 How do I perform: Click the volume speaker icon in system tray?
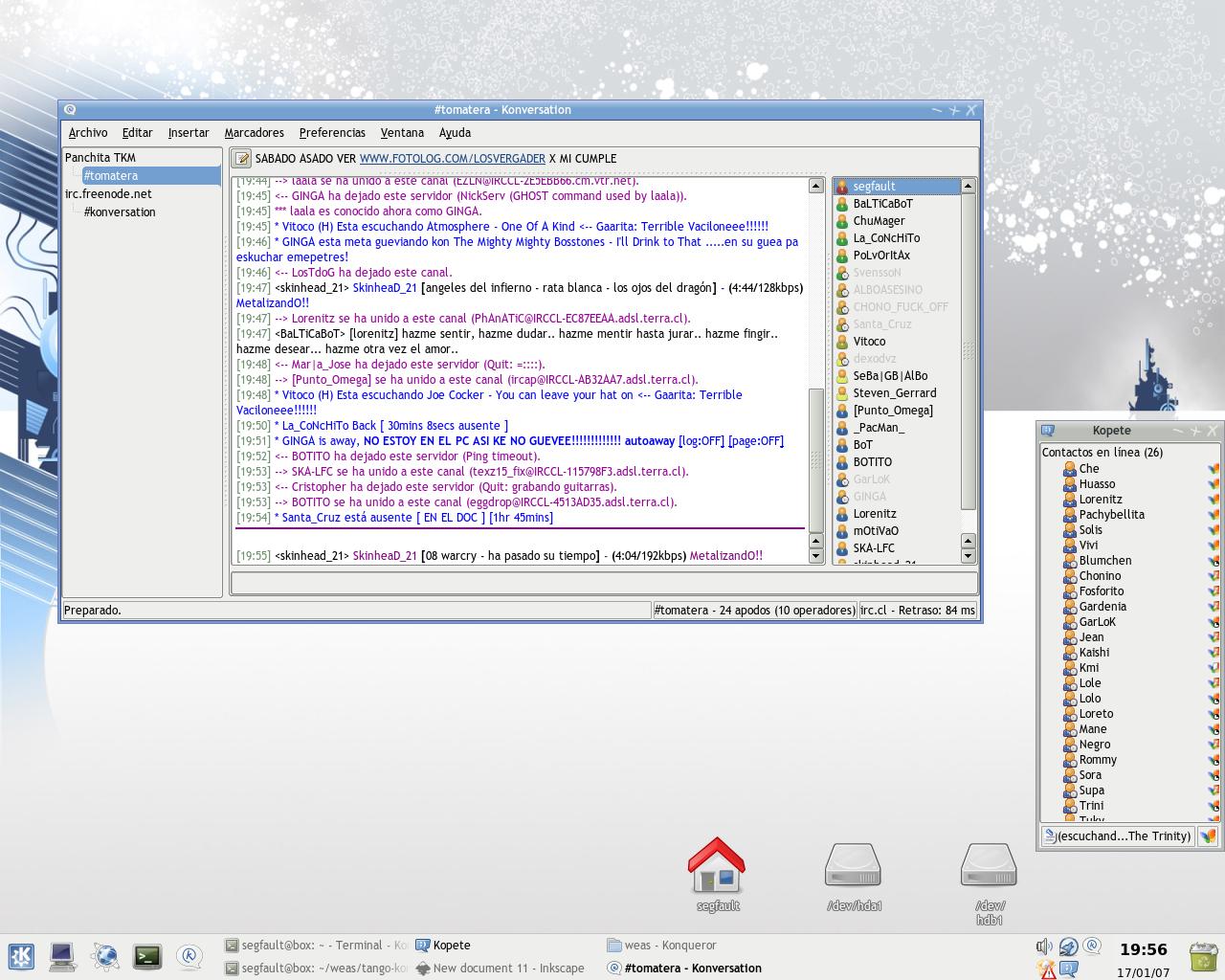(x=1044, y=947)
